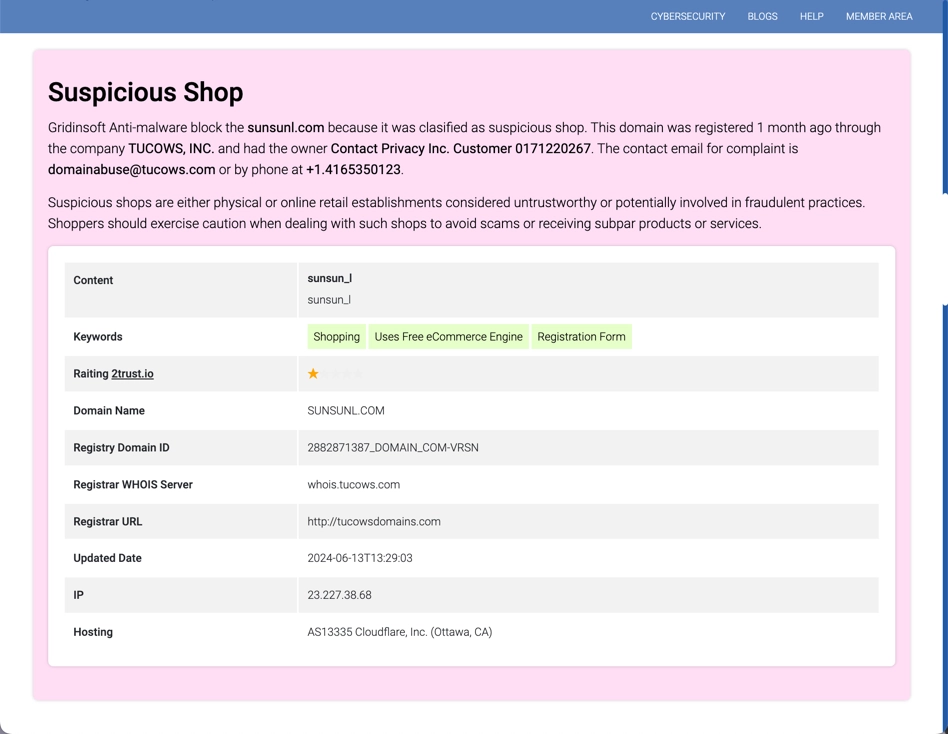Go to the BLOGS section

[x=762, y=16]
